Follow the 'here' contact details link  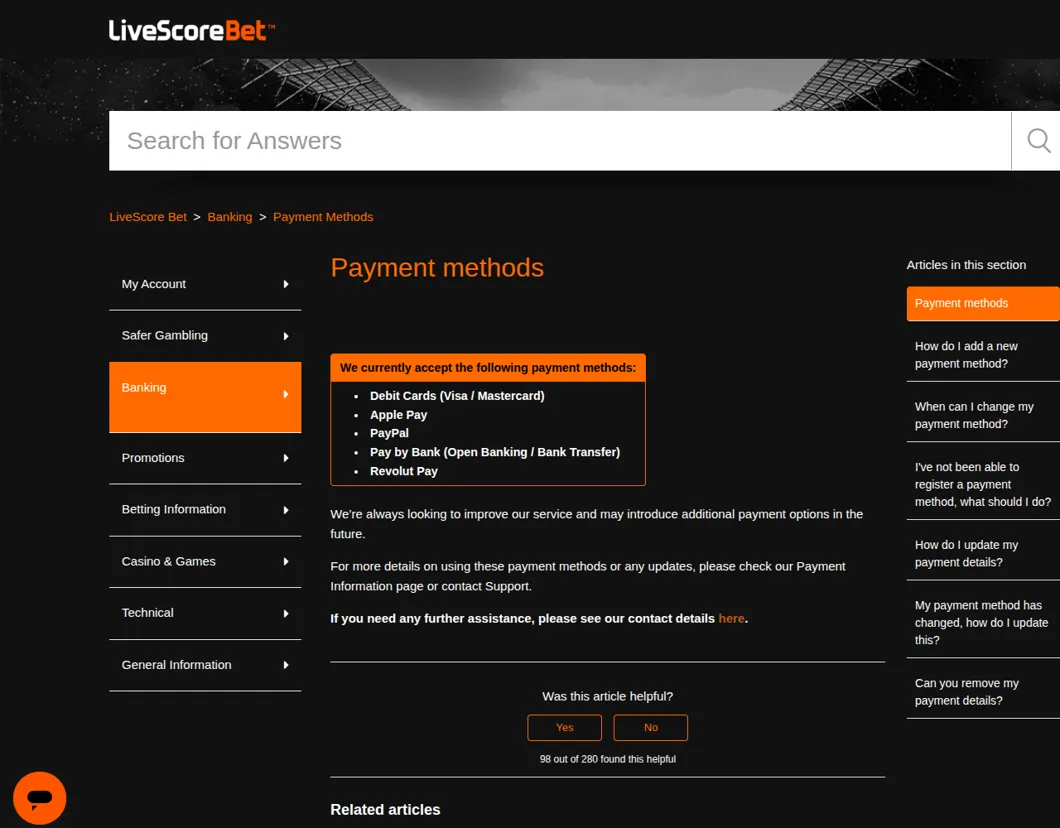[731, 618]
